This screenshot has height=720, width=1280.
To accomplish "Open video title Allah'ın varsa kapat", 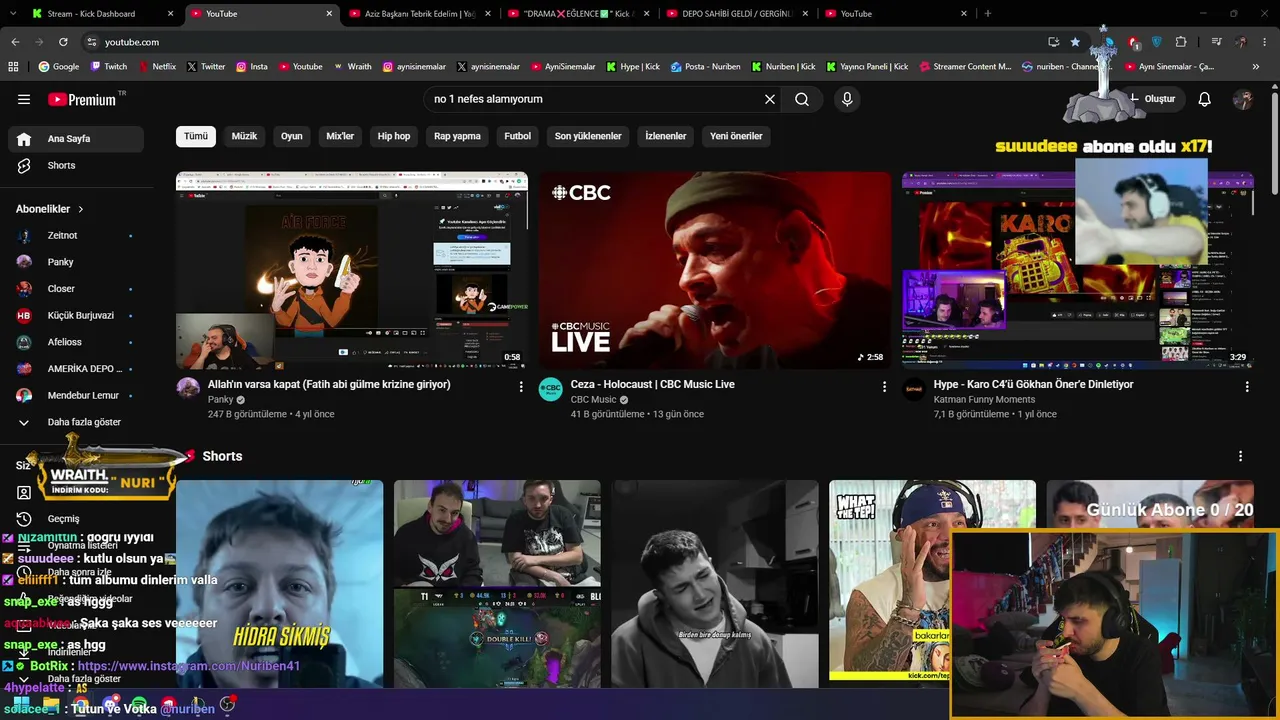I will (329, 384).
